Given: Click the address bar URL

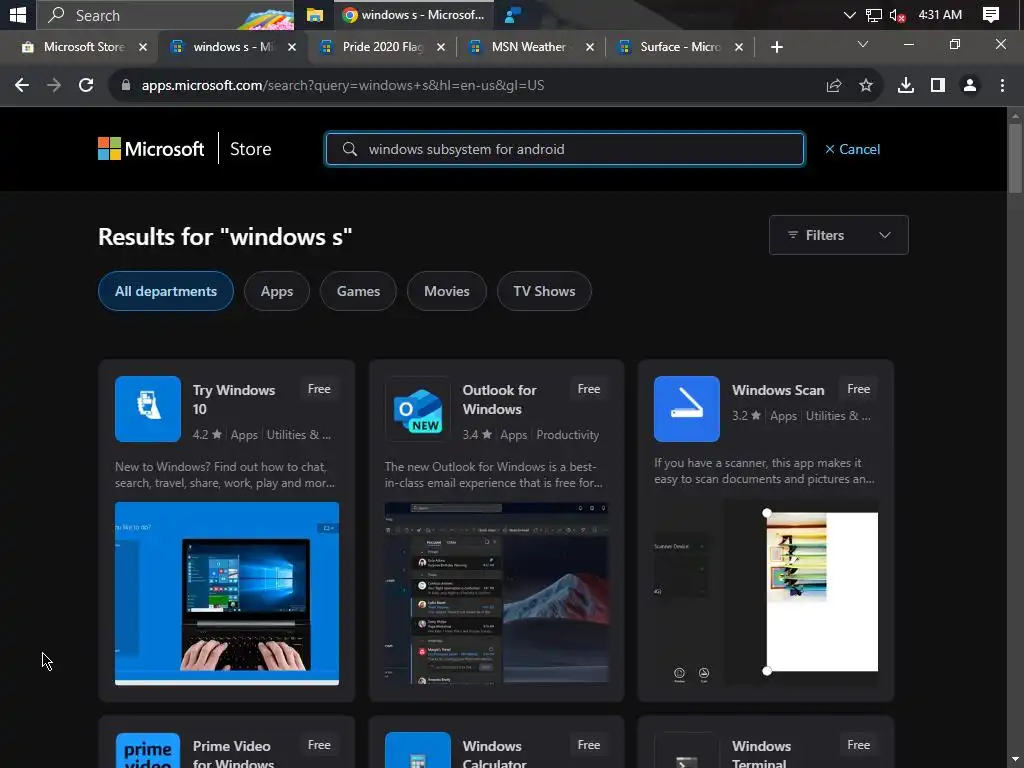Looking at the screenshot, I should pos(343,85).
